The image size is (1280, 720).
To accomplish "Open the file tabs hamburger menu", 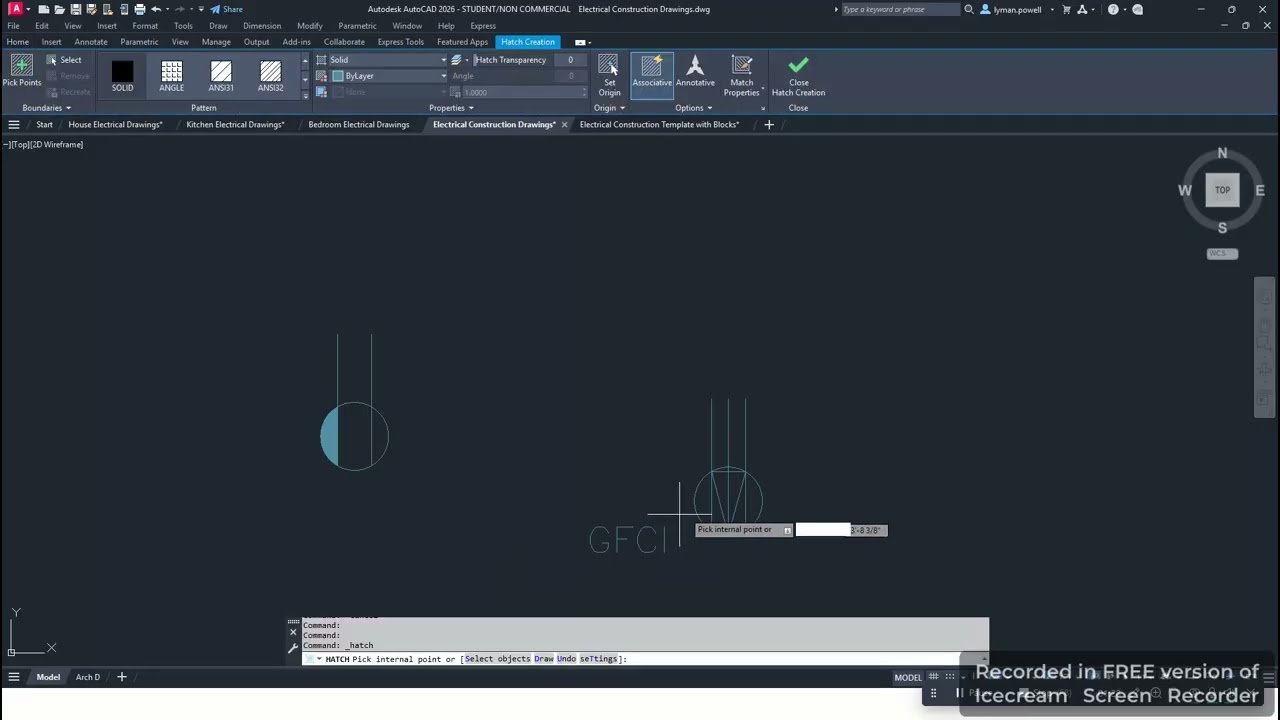I will [14, 125].
